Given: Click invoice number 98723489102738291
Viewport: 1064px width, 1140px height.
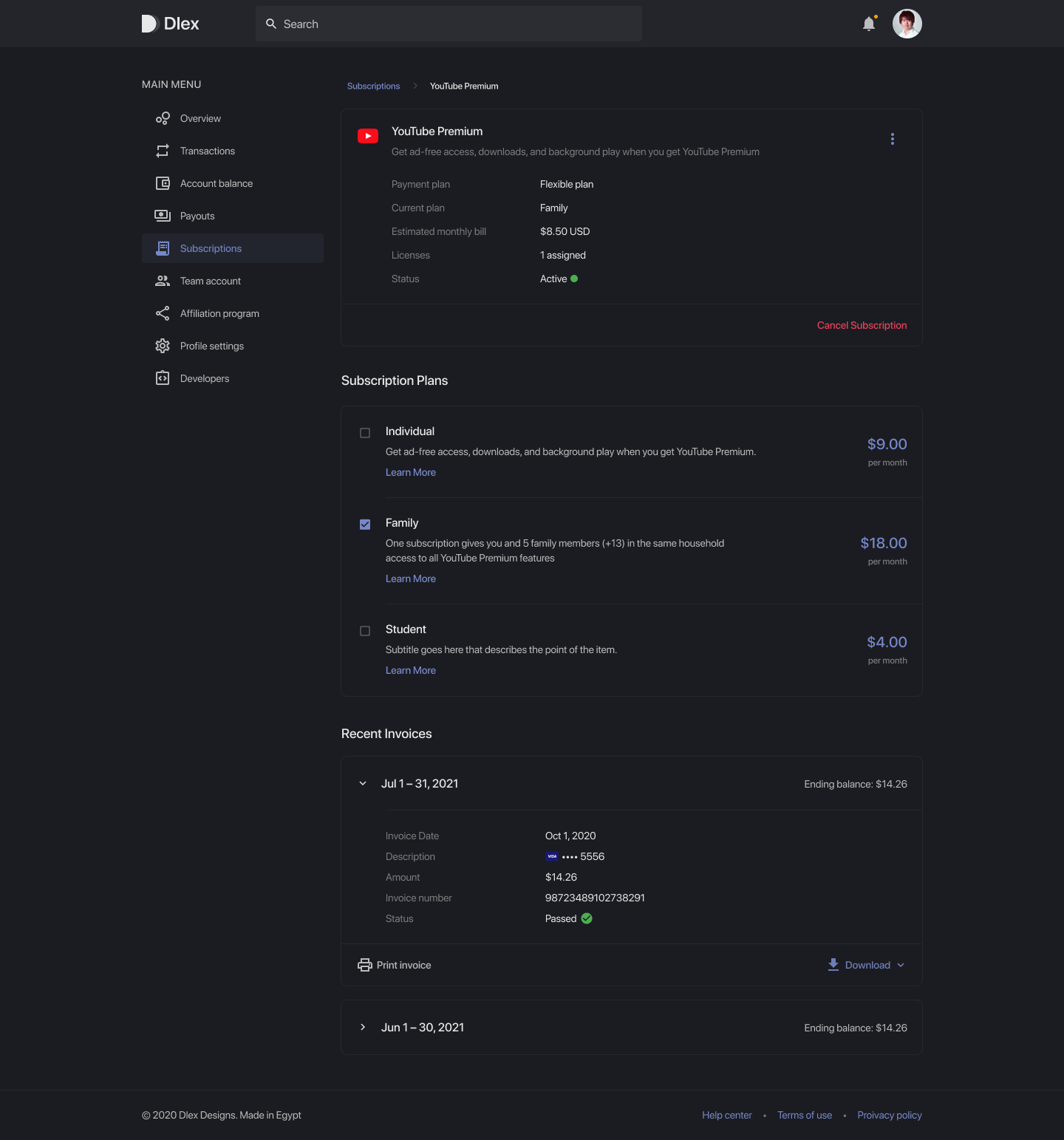Looking at the screenshot, I should pos(595,898).
